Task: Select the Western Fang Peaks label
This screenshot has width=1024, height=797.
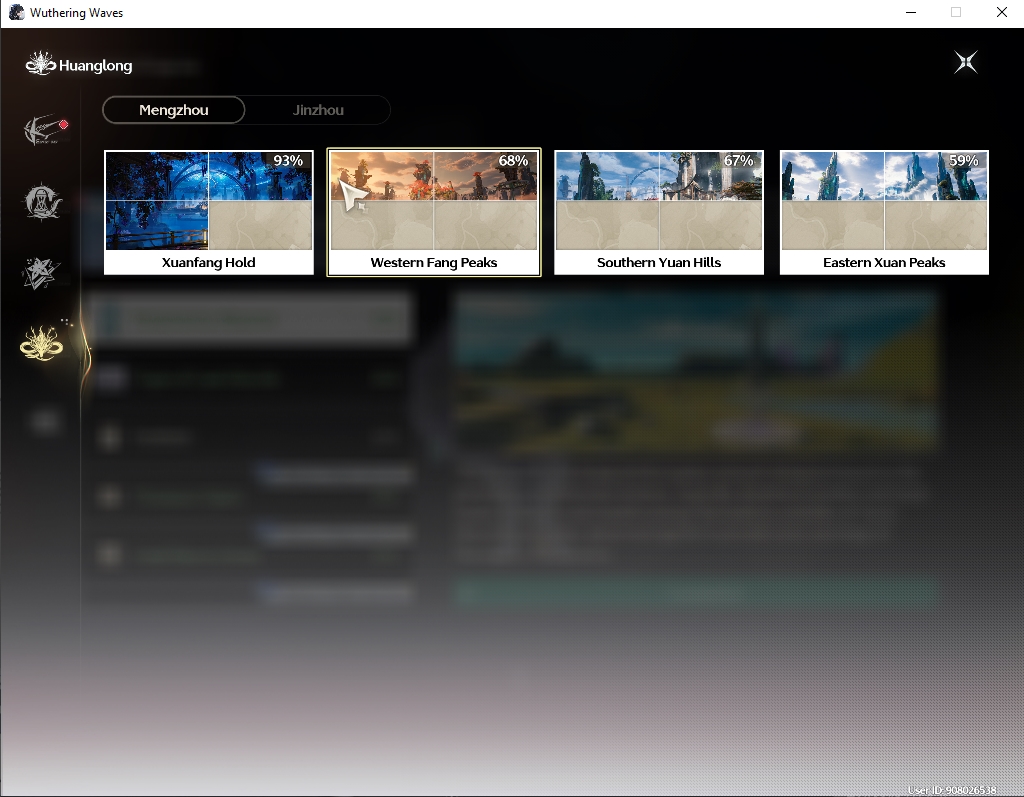Action: pyautogui.click(x=434, y=263)
